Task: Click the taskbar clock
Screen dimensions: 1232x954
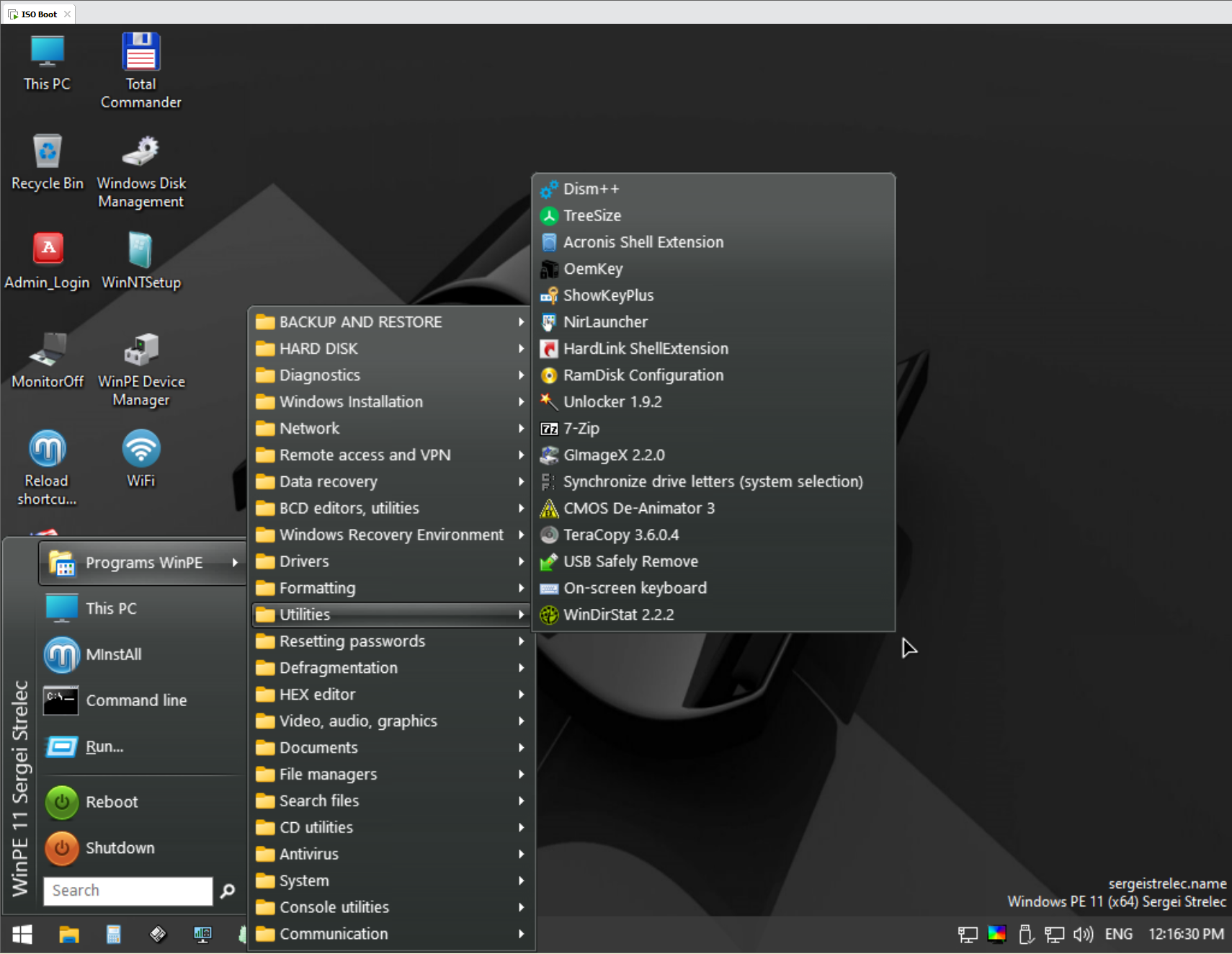Action: tap(1186, 935)
